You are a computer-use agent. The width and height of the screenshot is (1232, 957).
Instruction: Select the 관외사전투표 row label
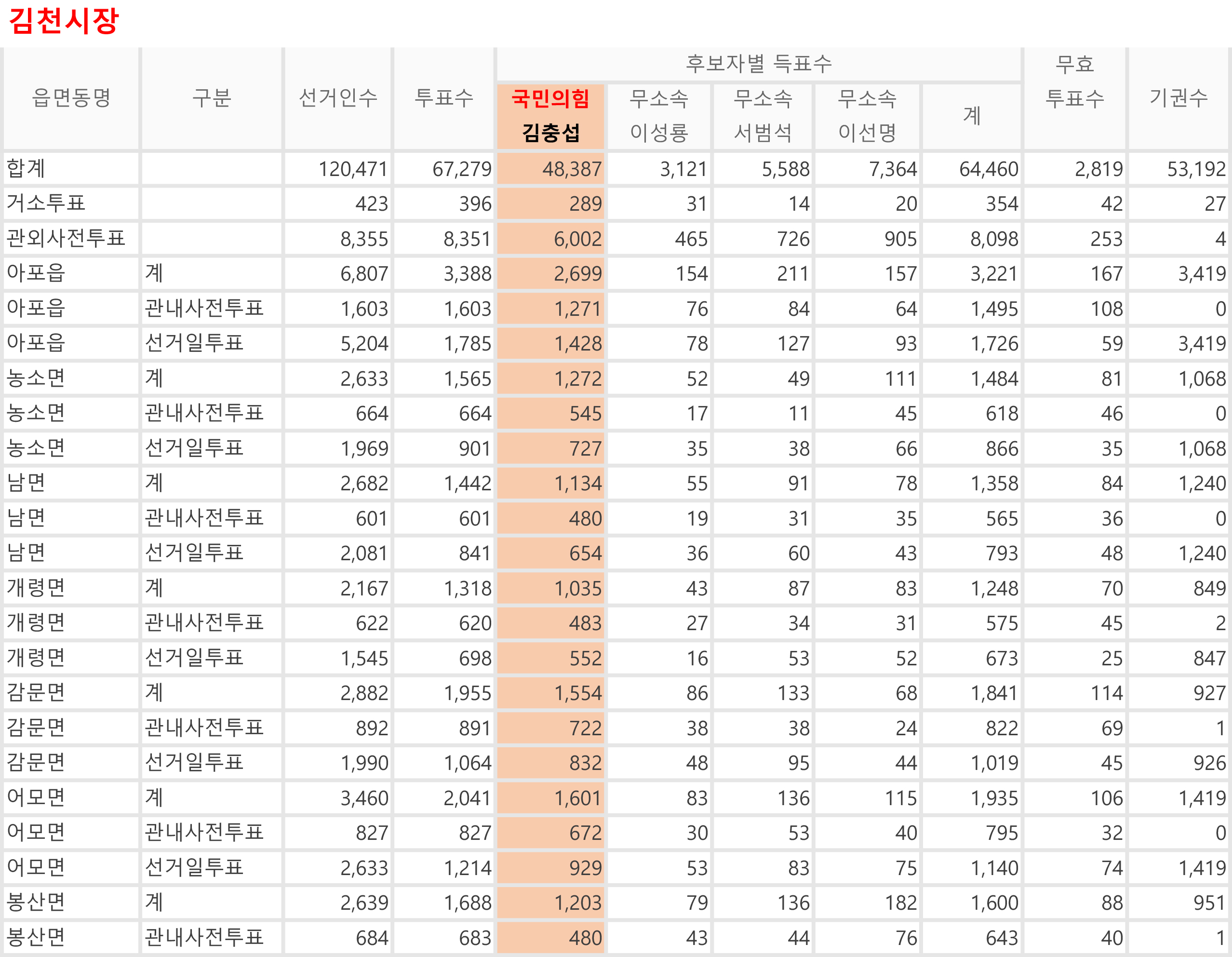(66, 238)
